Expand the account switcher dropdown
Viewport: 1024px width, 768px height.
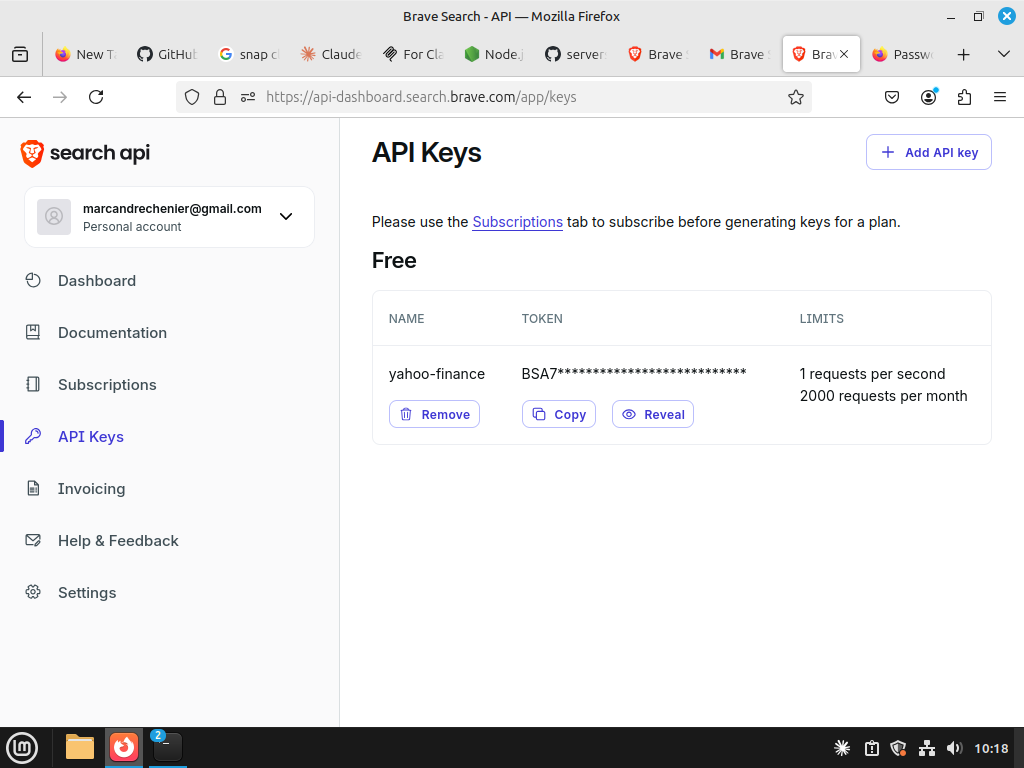pos(286,217)
